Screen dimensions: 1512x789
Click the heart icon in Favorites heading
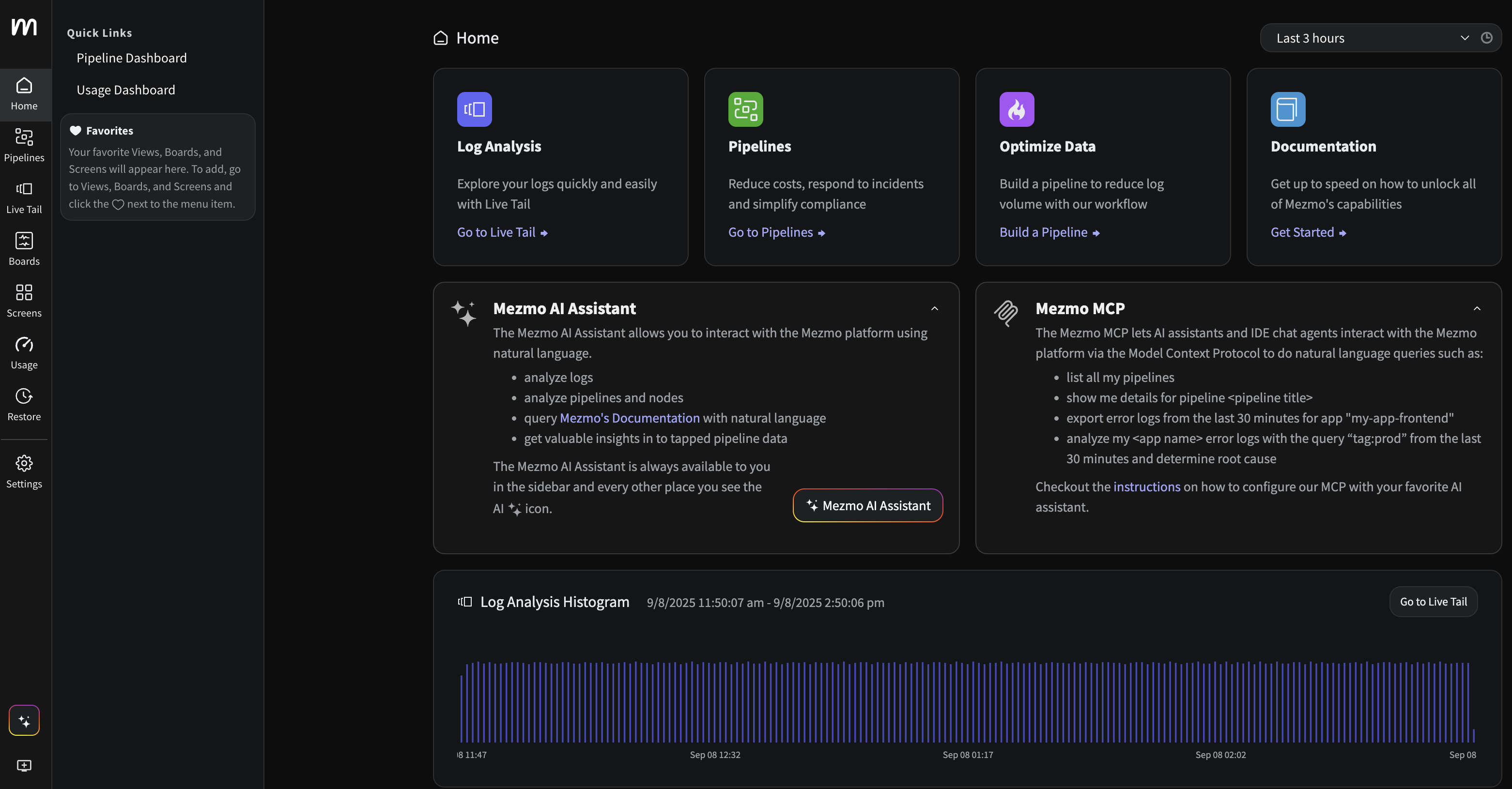(x=75, y=130)
